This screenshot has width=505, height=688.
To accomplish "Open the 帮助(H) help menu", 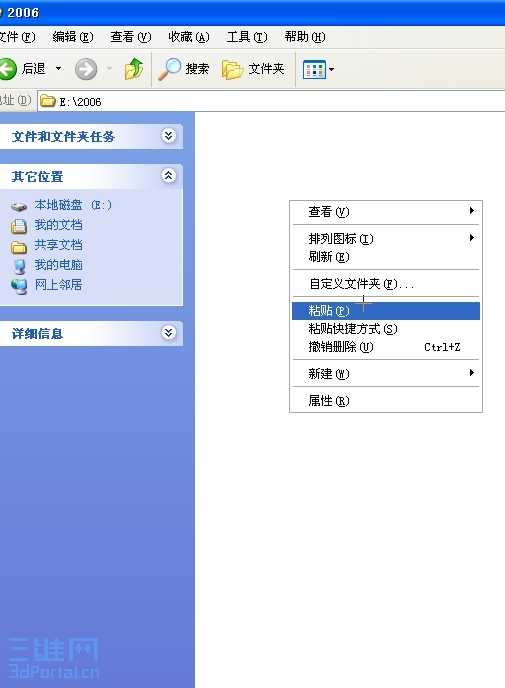I will (304, 37).
